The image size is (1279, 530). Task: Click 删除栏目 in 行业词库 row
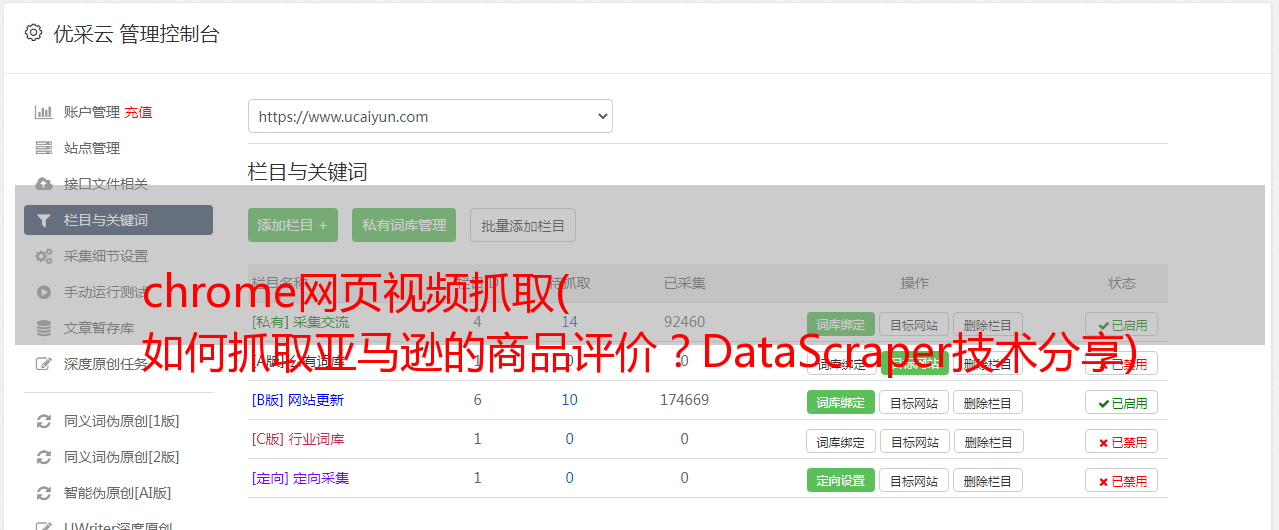point(987,441)
